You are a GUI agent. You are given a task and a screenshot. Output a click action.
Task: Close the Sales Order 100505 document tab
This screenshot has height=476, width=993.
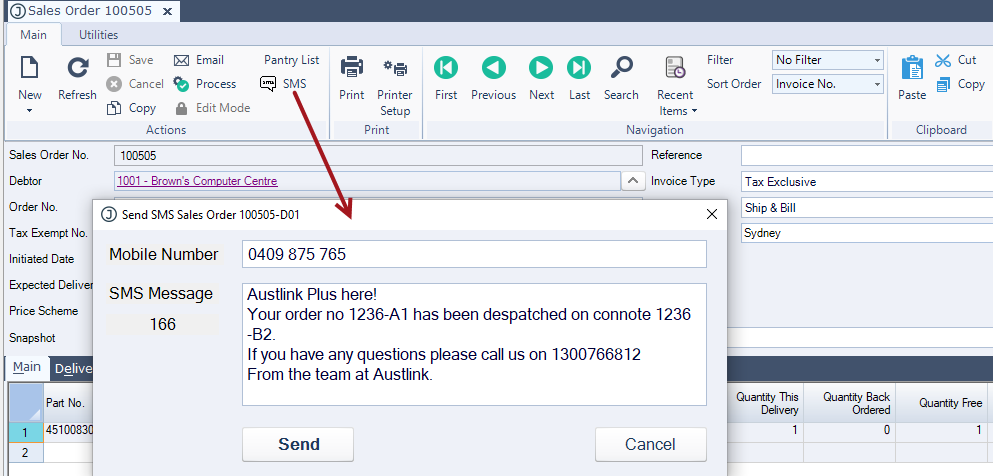(x=167, y=11)
